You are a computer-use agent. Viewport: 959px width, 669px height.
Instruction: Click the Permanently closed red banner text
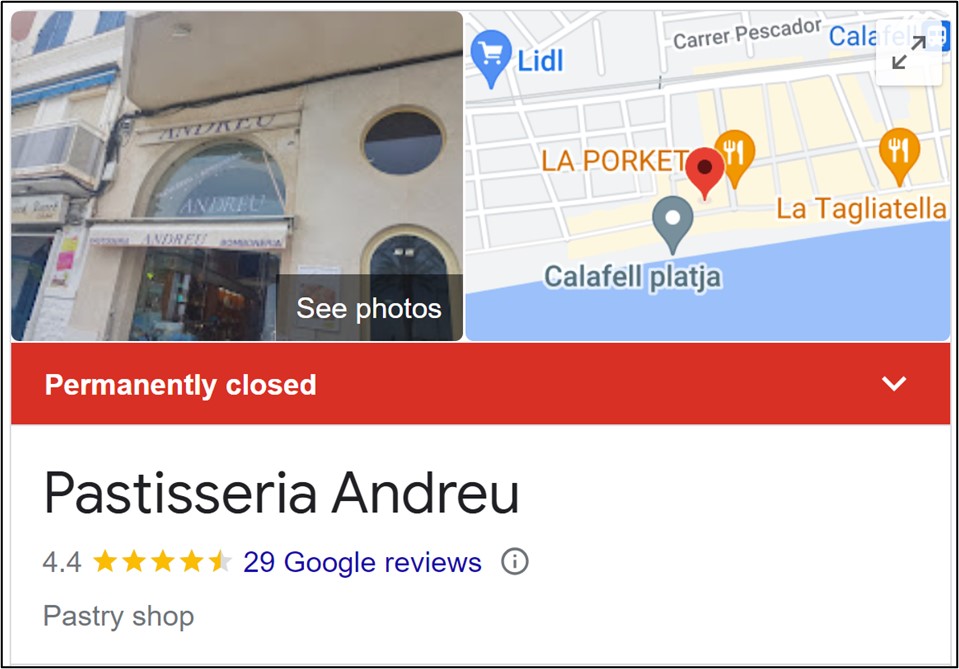[180, 385]
